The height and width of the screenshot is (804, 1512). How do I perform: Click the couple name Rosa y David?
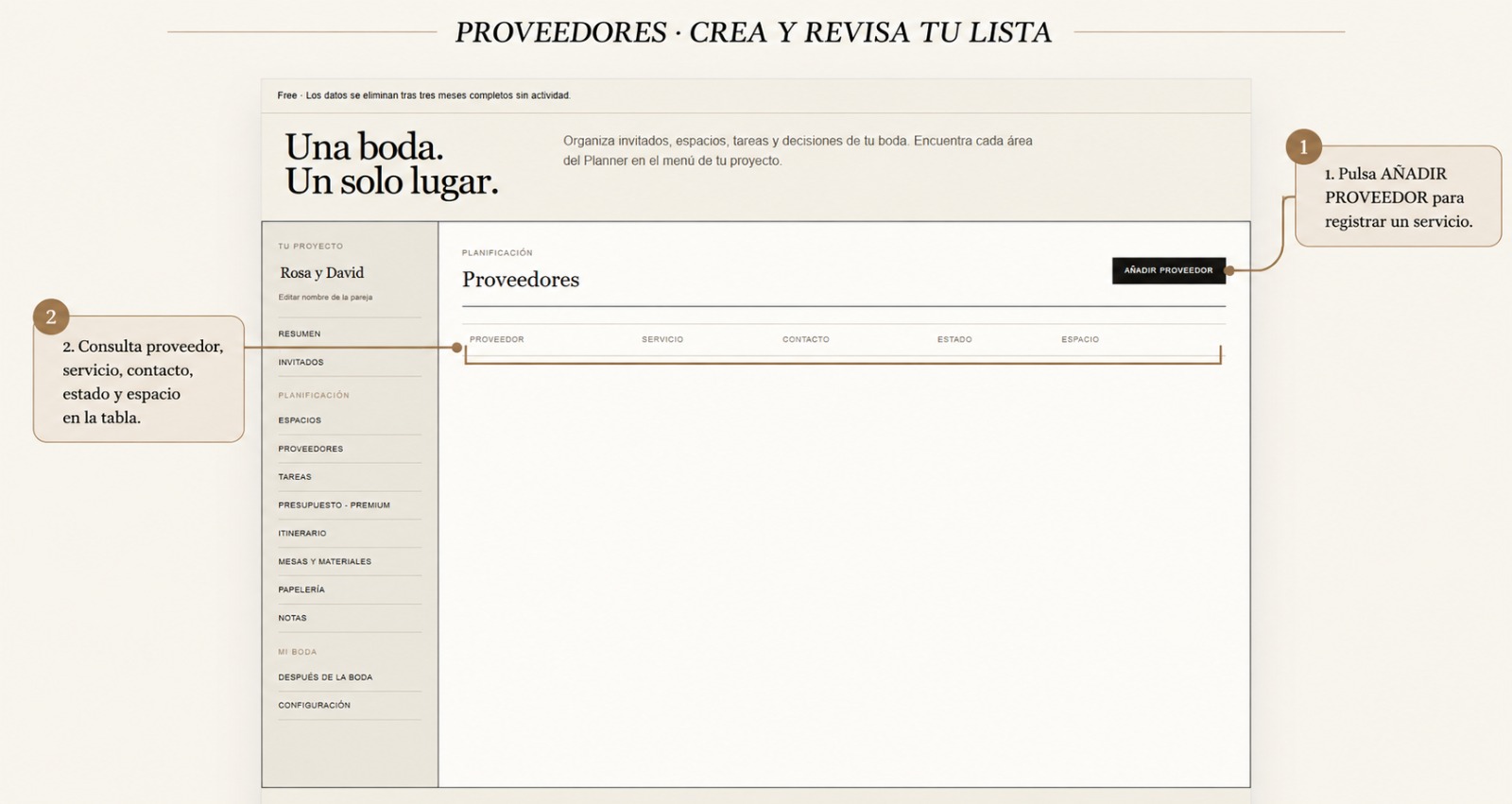click(322, 272)
